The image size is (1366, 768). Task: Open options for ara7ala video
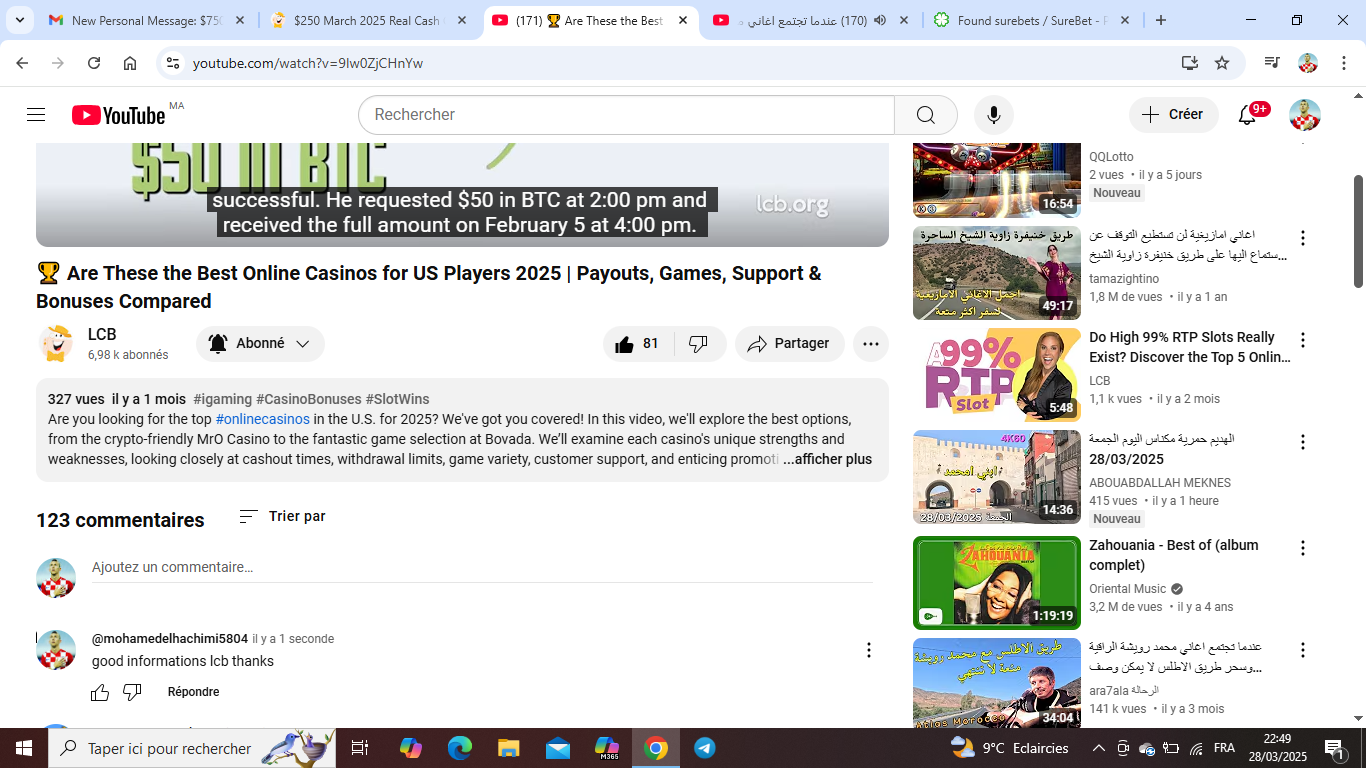click(1303, 650)
